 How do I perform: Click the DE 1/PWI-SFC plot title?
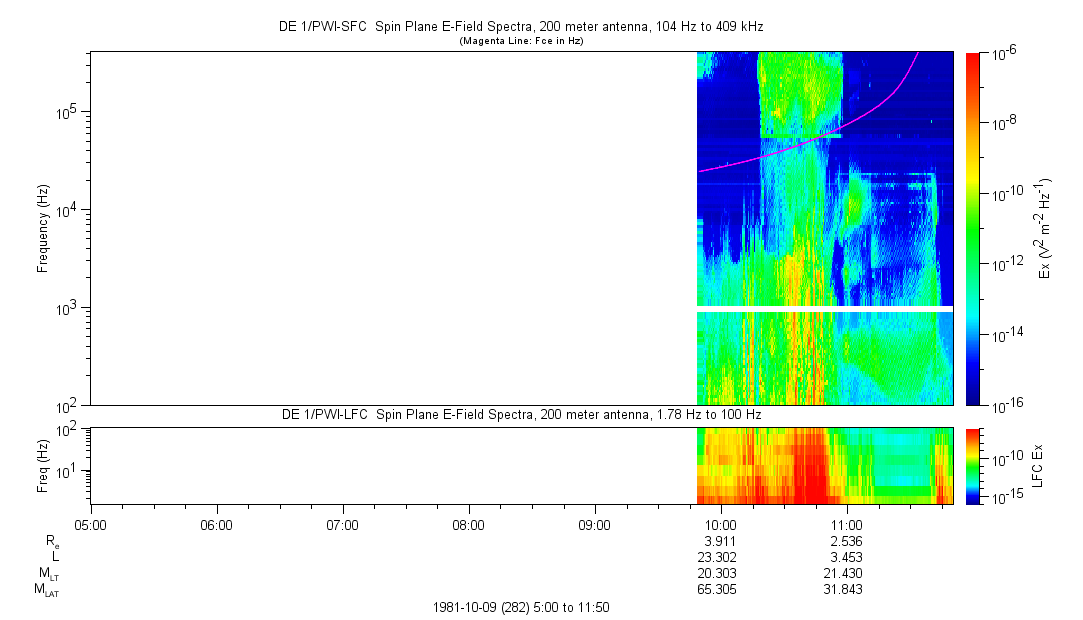(x=520, y=27)
